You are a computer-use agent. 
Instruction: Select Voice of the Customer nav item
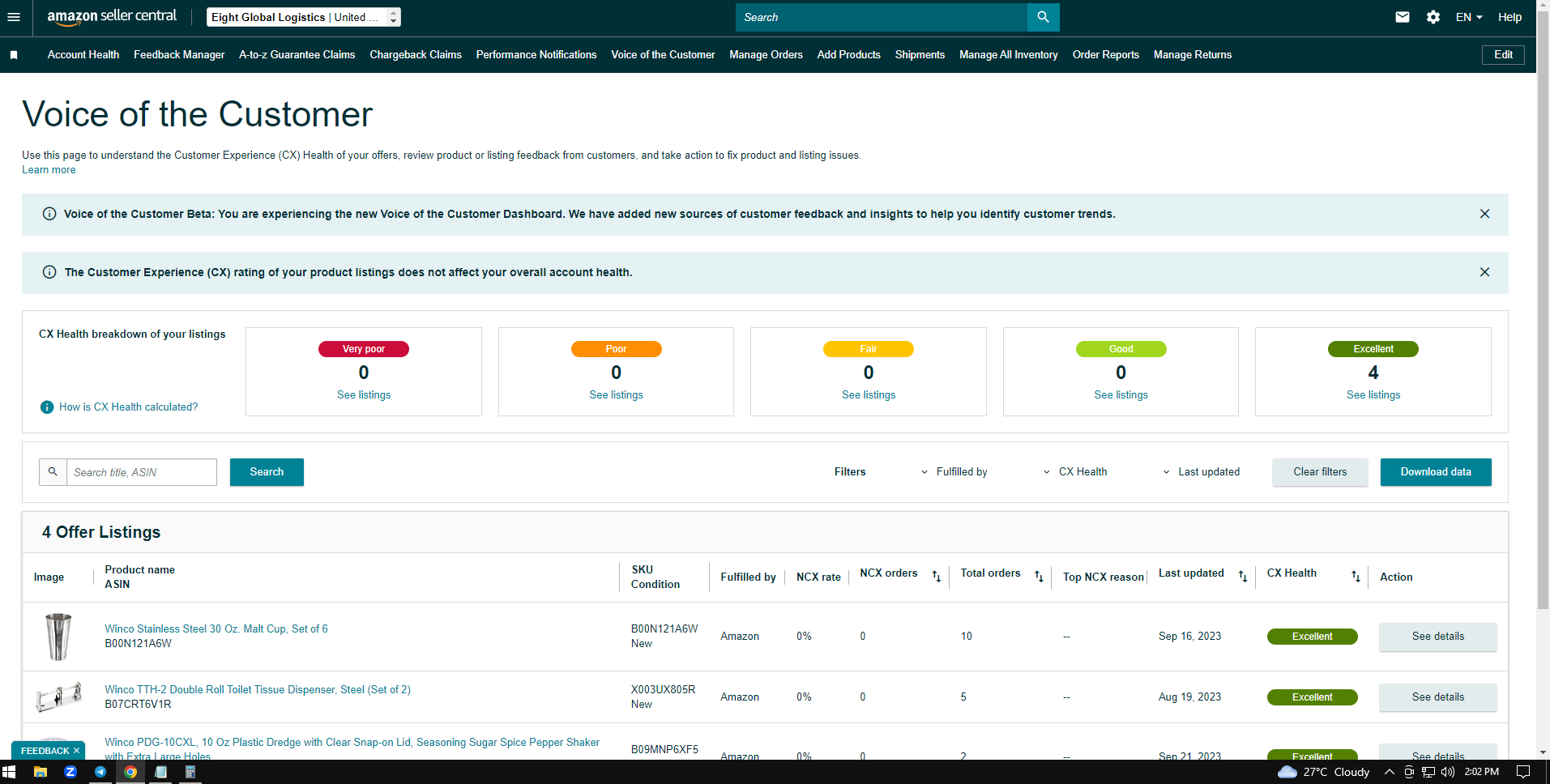click(x=663, y=55)
